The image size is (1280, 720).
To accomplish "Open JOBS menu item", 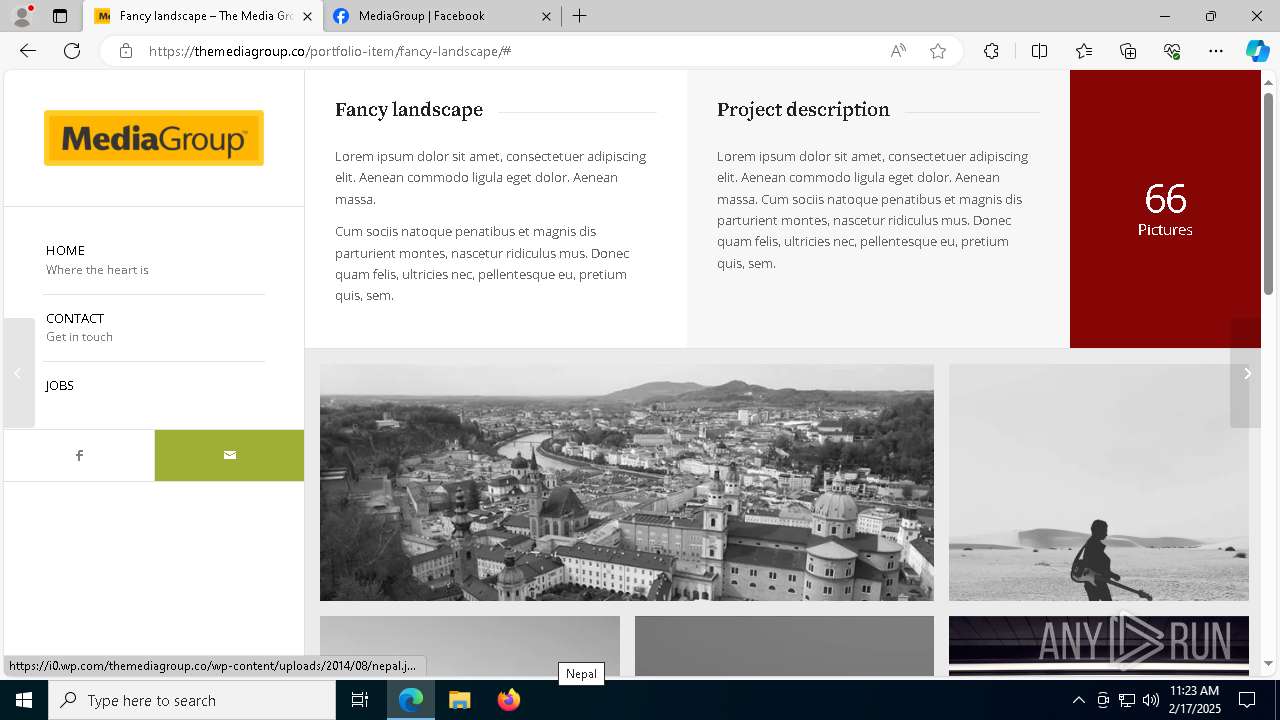I will 60,385.
